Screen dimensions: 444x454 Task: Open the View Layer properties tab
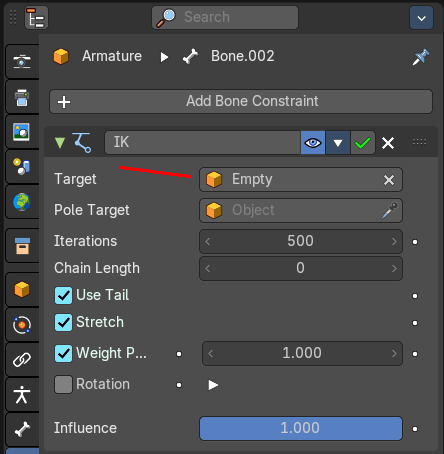point(22,132)
